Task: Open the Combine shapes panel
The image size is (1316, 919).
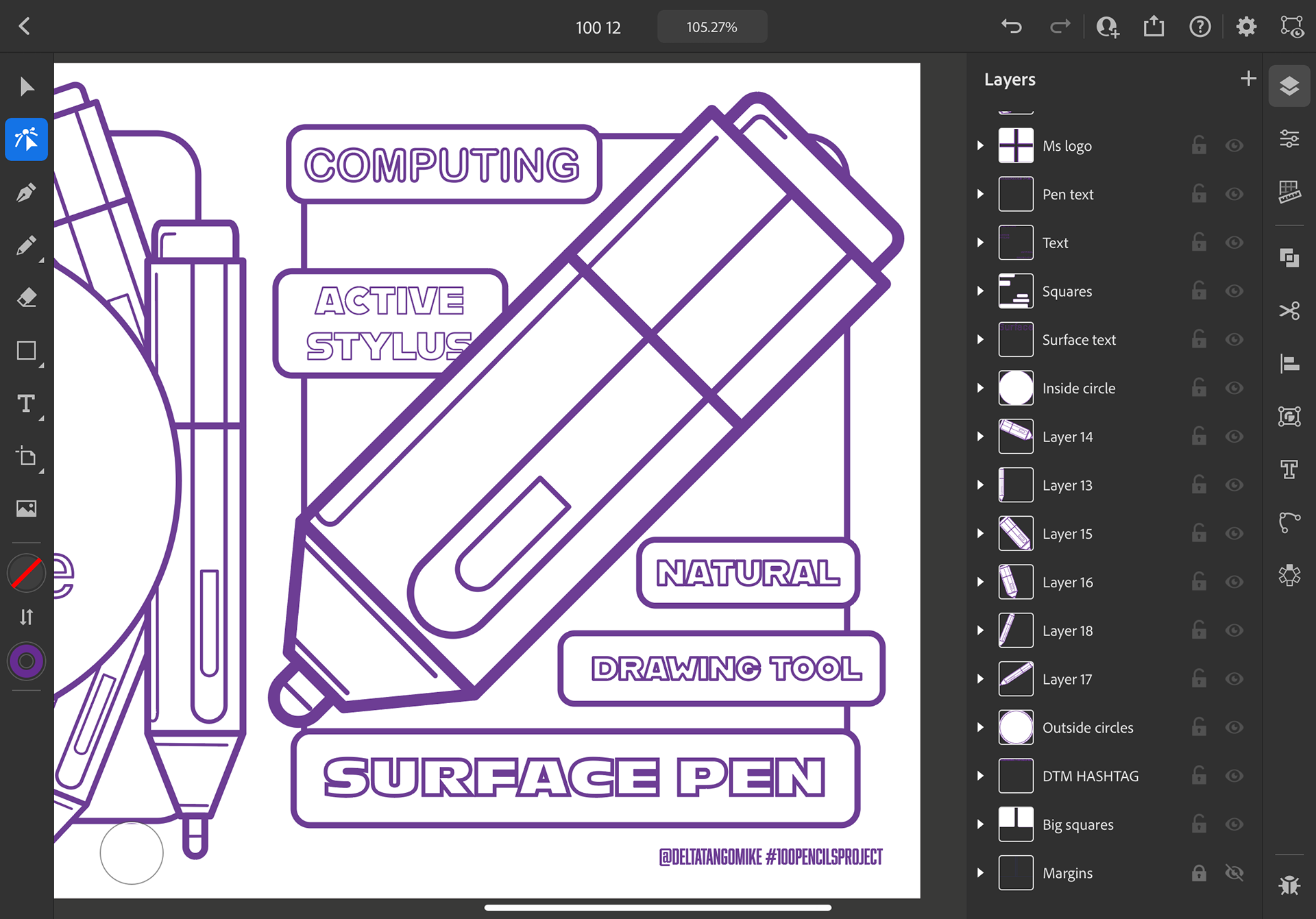Action: pyautogui.click(x=1289, y=258)
